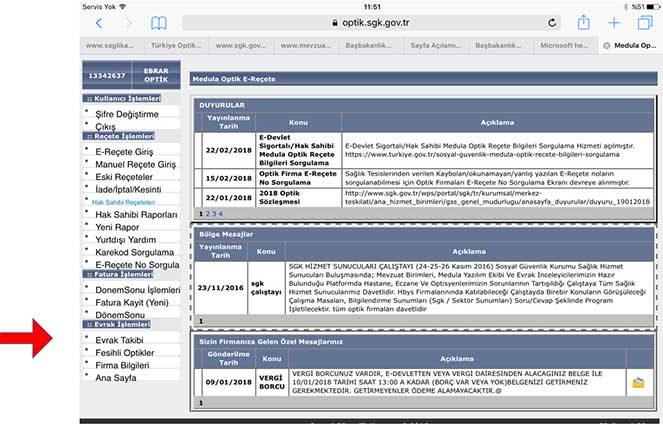The image size is (663, 425).
Task: Open DonemSonu İşlemleri
Action: 138,290
